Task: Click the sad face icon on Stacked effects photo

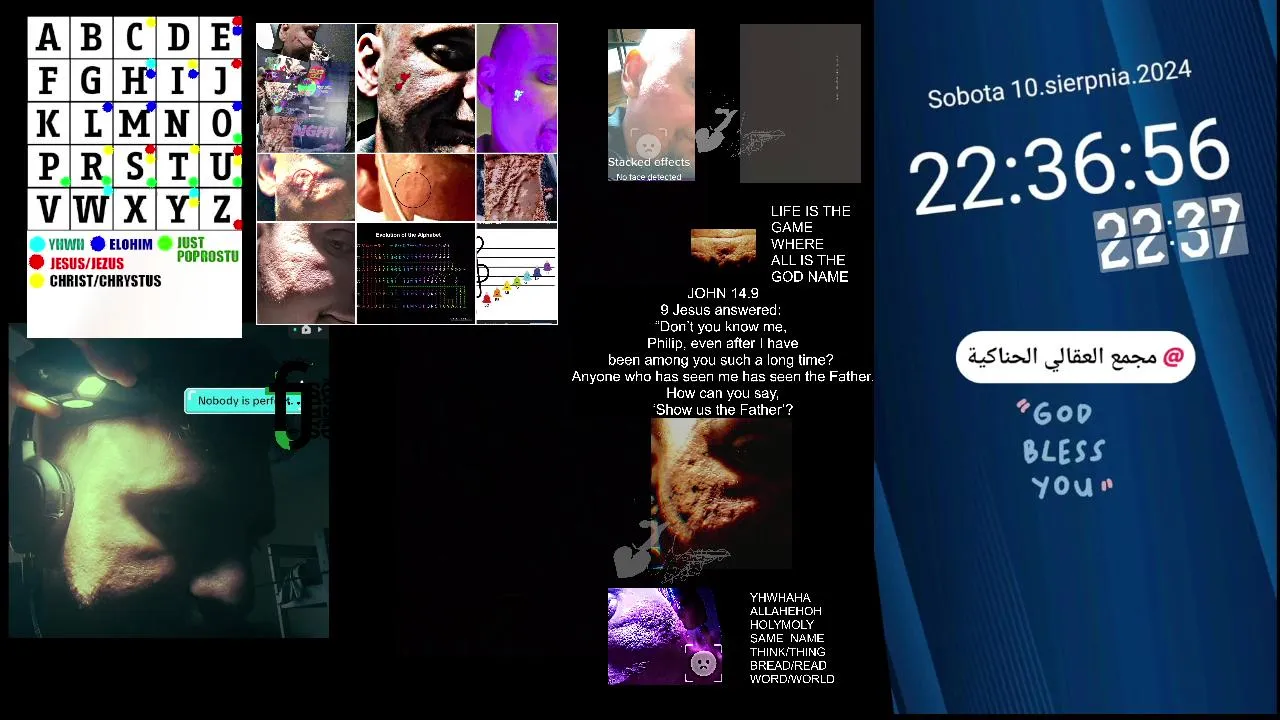Action: [x=648, y=146]
